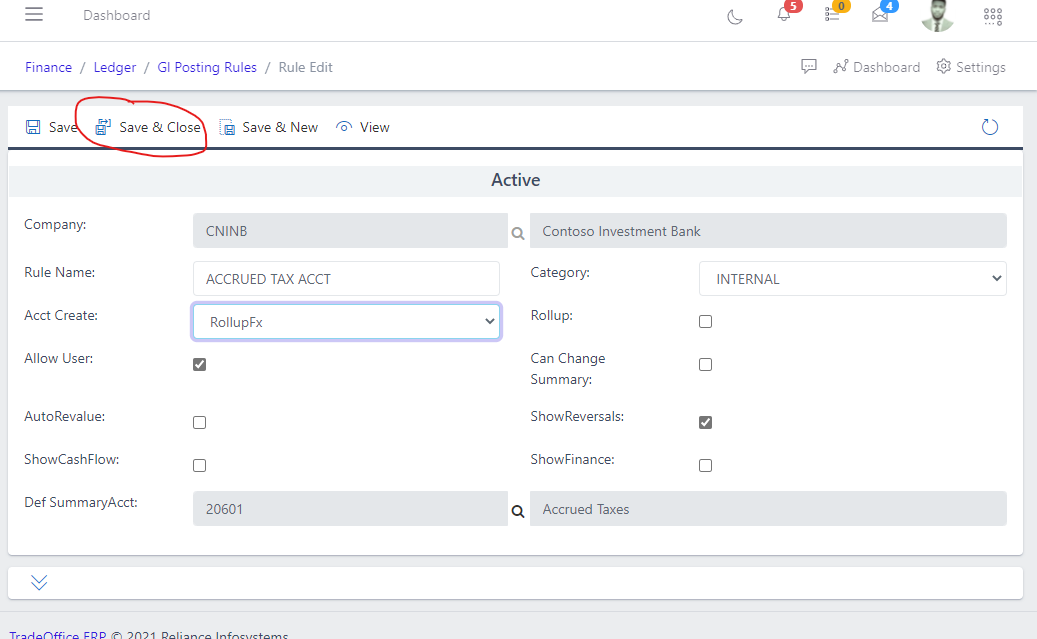Viewport: 1037px width, 639px height.
Task: Open the hamburger menu top left
Action: 34,14
